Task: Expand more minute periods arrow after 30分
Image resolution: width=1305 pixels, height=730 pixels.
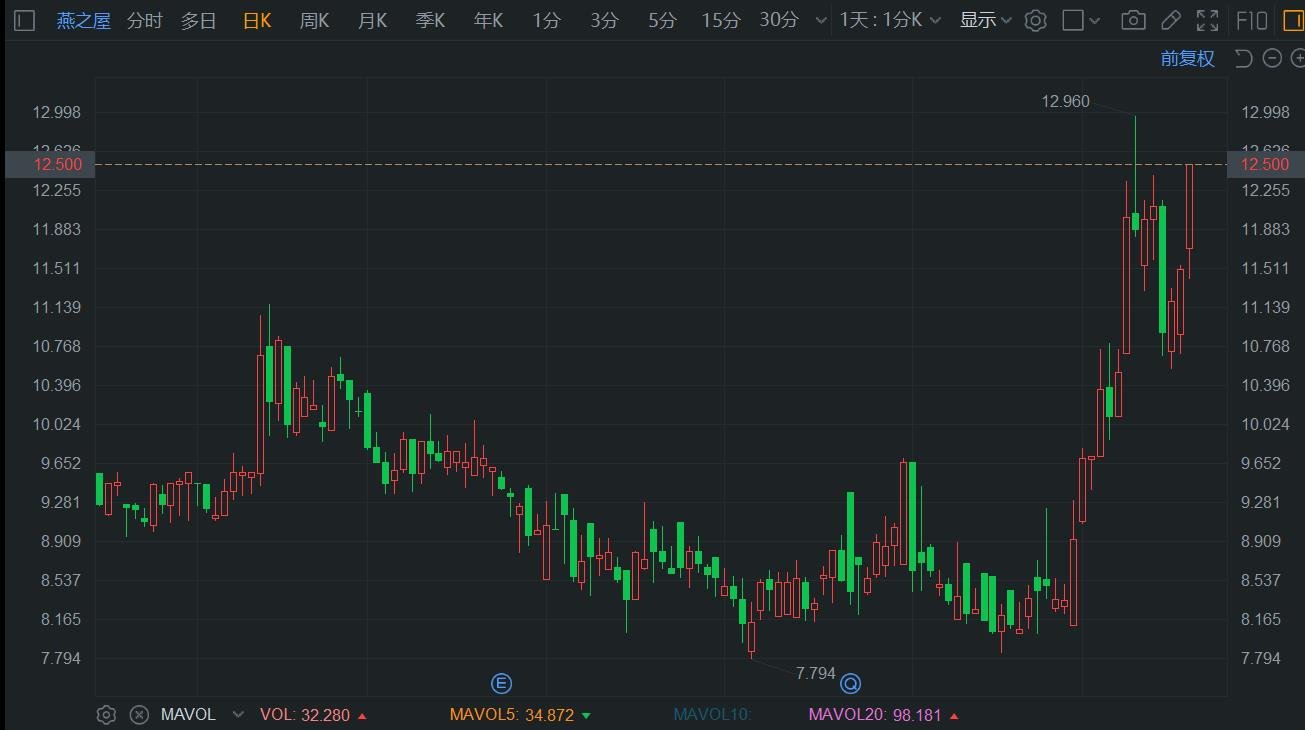Action: [821, 20]
